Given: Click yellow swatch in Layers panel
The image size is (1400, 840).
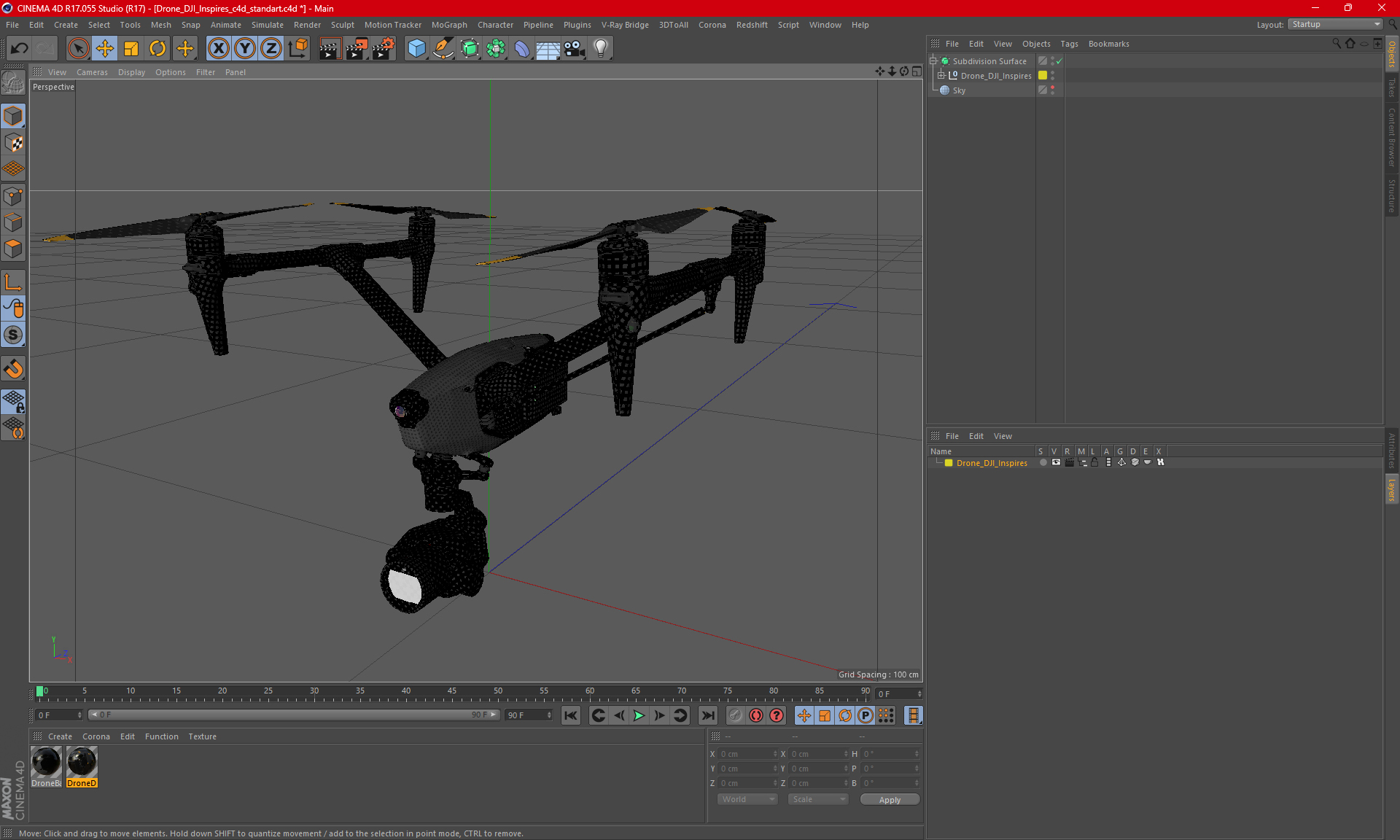Looking at the screenshot, I should [x=949, y=463].
